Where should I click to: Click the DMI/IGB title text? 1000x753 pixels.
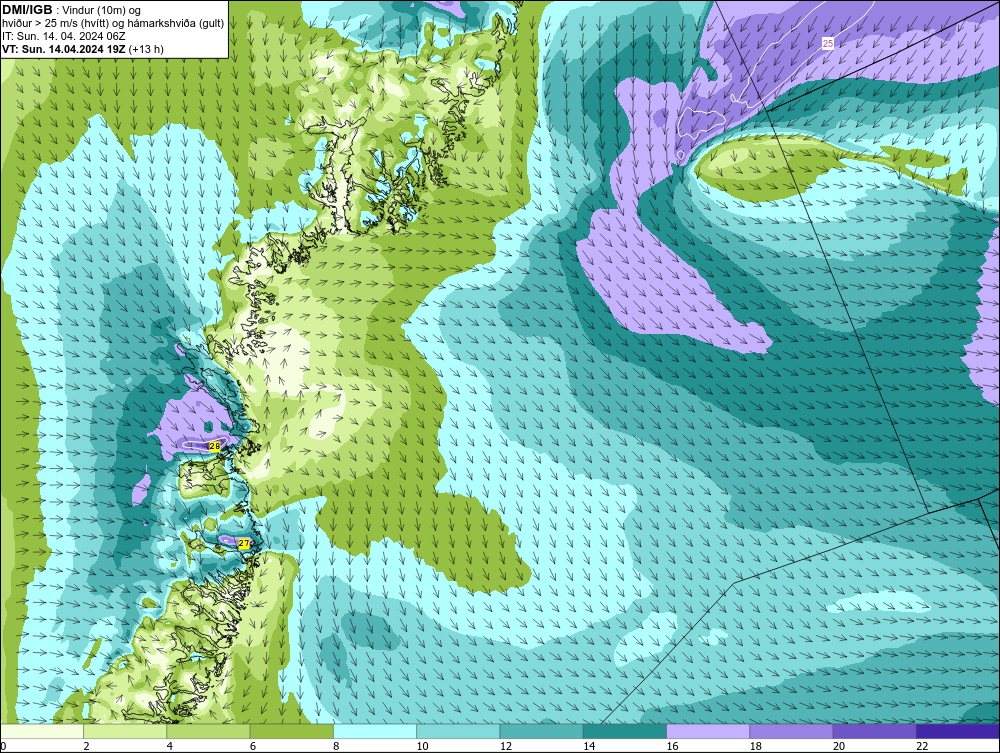point(27,10)
